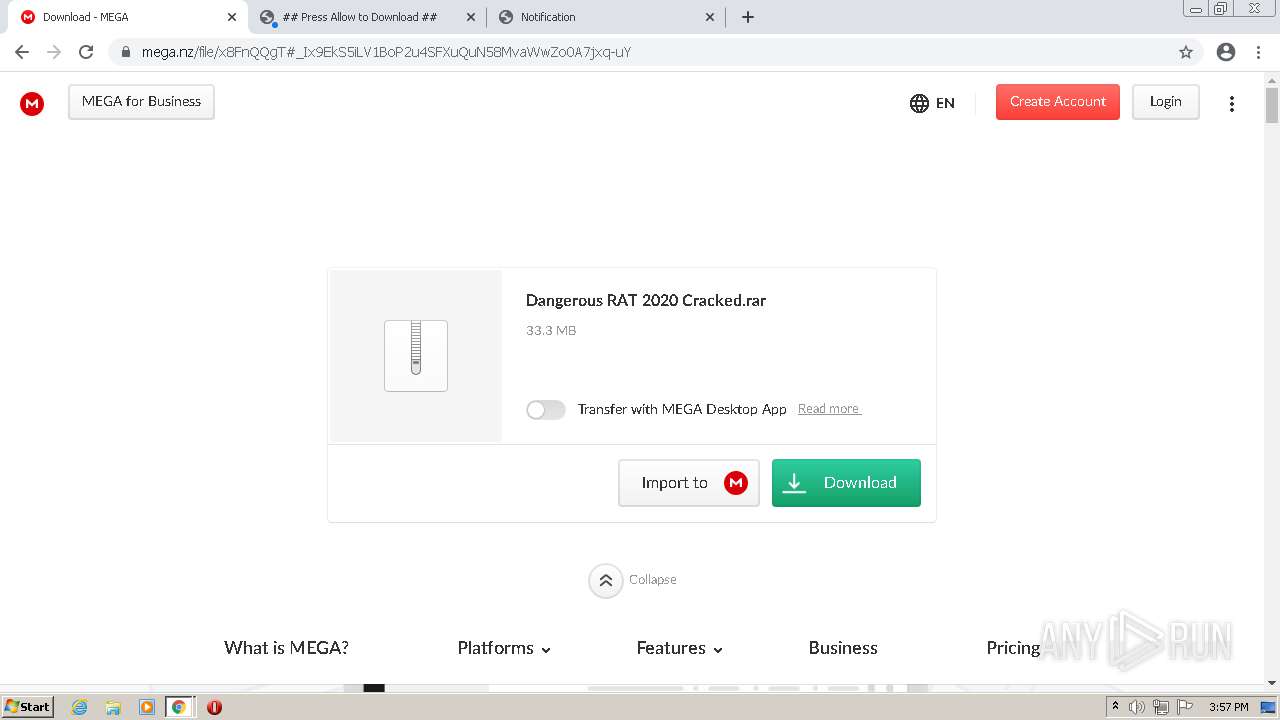The image size is (1280, 720).
Task: Open Internet Explorer from the taskbar
Action: click(80, 707)
